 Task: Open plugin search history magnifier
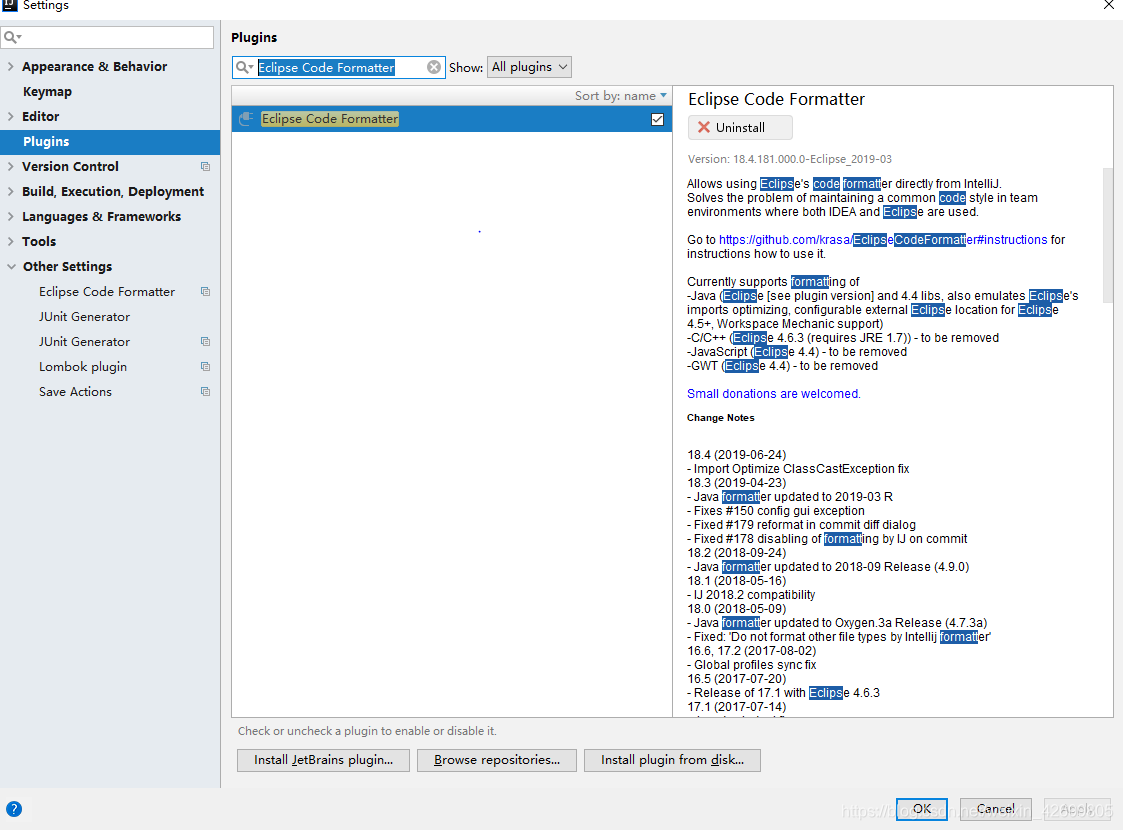(244, 67)
